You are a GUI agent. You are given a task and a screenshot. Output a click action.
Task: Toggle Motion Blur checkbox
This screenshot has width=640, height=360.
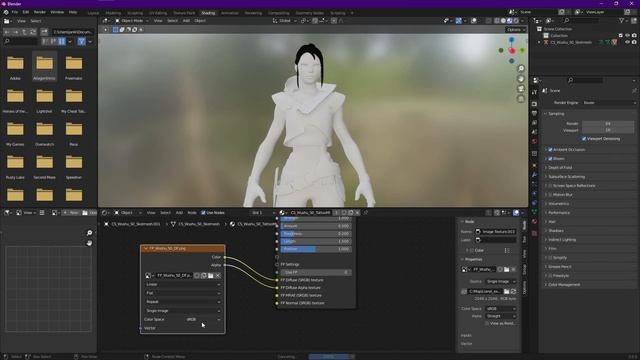pos(550,195)
